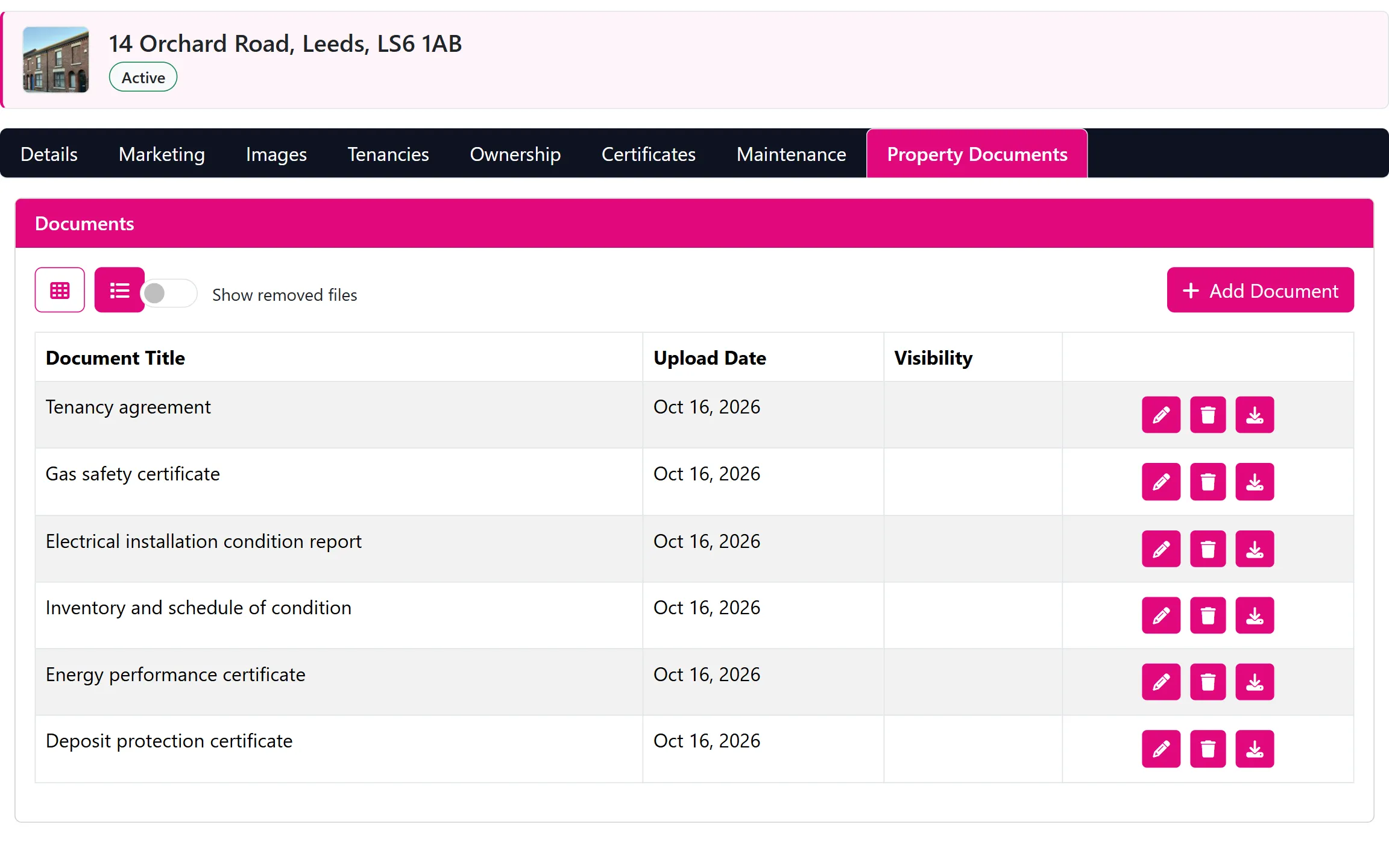Open the Marketing tab
Image resolution: width=1389 pixels, height=868 pixels.
coord(162,154)
